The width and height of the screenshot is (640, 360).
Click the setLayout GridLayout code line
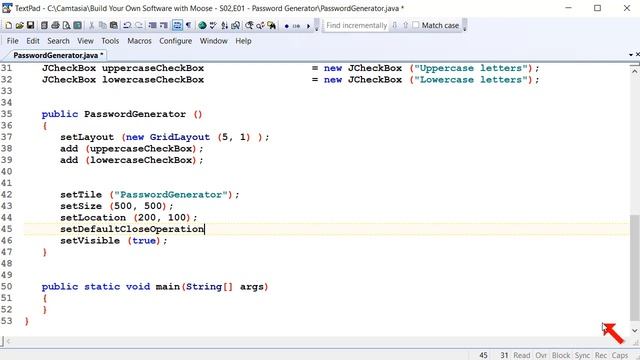[165, 137]
